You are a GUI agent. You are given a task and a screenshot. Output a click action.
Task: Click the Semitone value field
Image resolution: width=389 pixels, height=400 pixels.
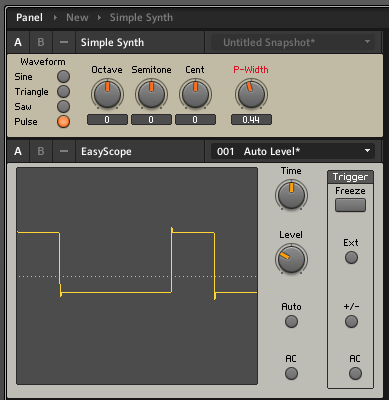pos(151,120)
